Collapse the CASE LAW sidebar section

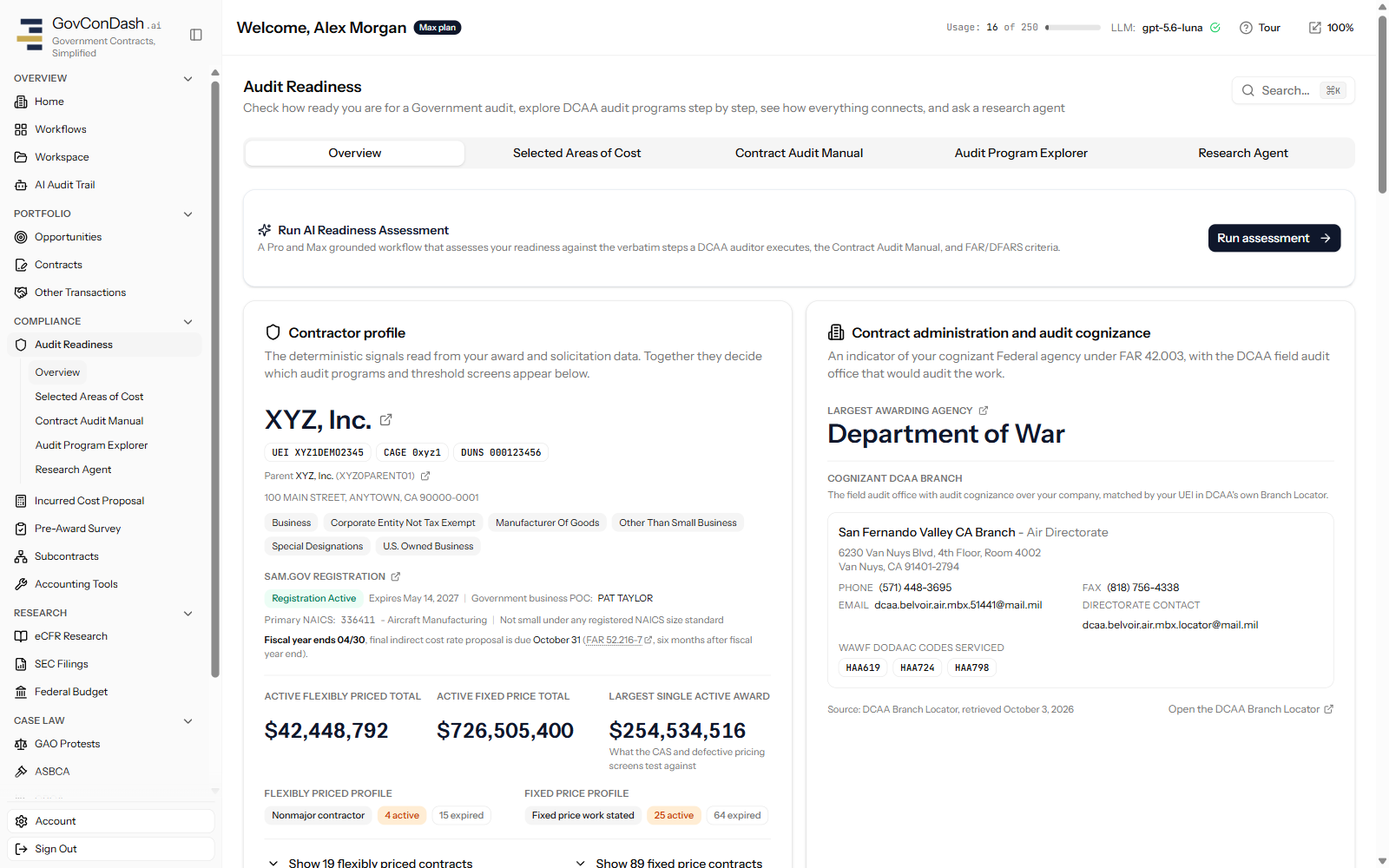coord(188,720)
